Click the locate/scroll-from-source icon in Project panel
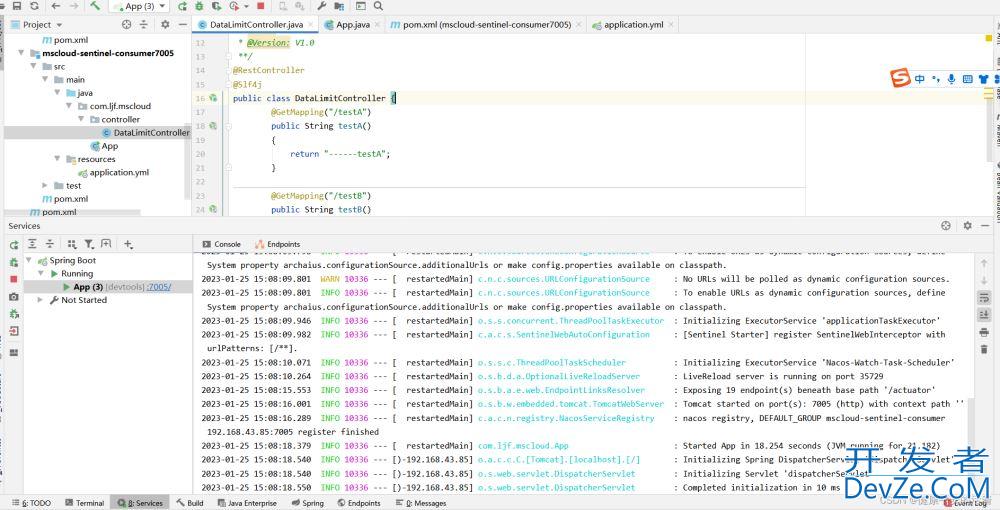This screenshot has height=510, width=1000. (x=126, y=24)
